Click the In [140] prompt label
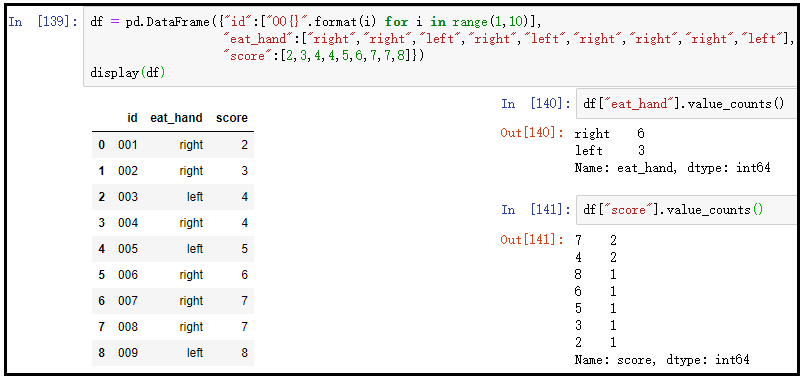 pyautogui.click(x=535, y=104)
